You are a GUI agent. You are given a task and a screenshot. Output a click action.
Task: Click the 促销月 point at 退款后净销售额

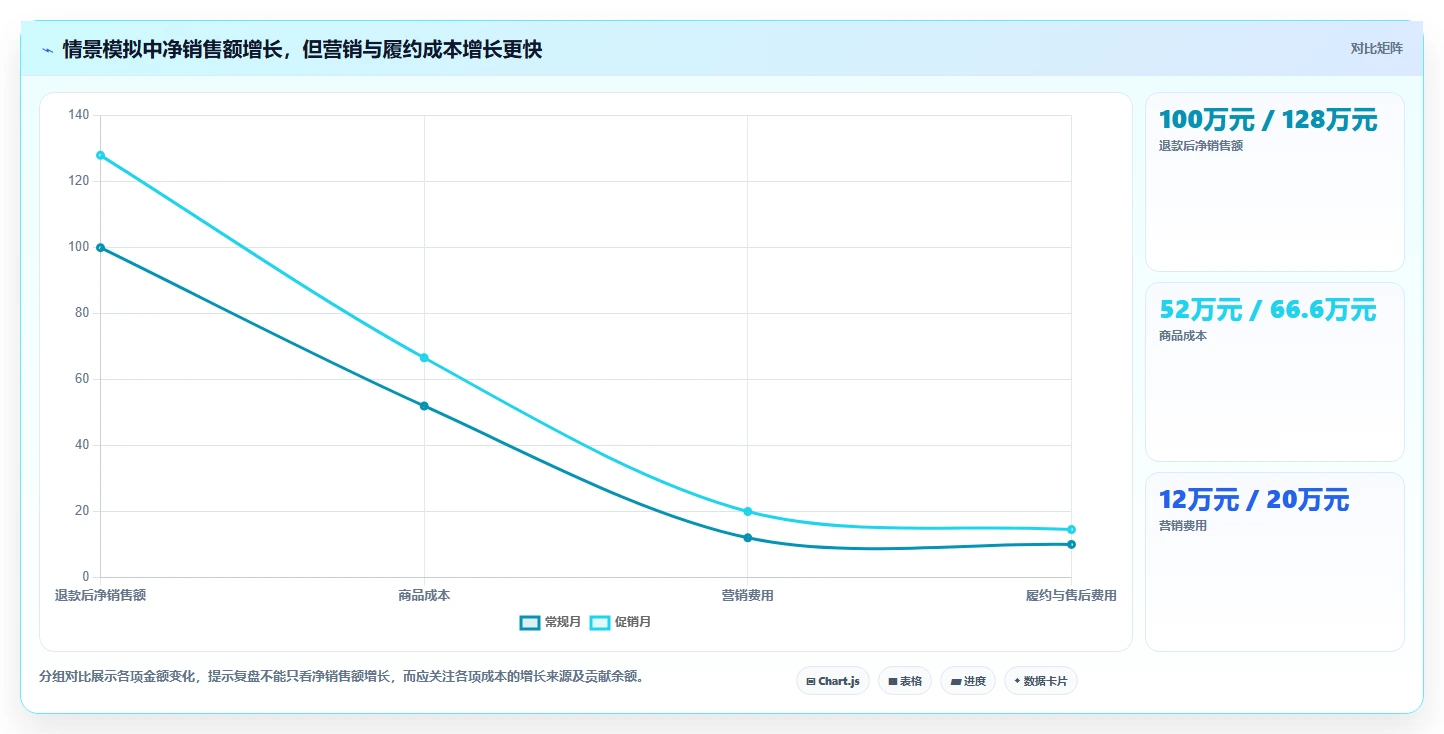(x=101, y=155)
